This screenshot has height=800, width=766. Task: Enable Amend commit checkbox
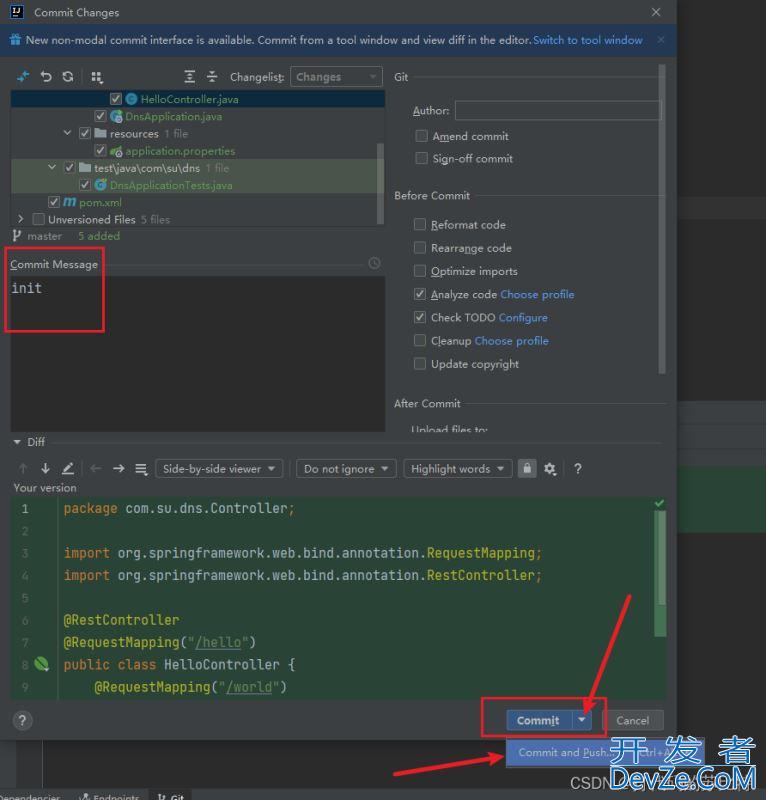(x=422, y=136)
